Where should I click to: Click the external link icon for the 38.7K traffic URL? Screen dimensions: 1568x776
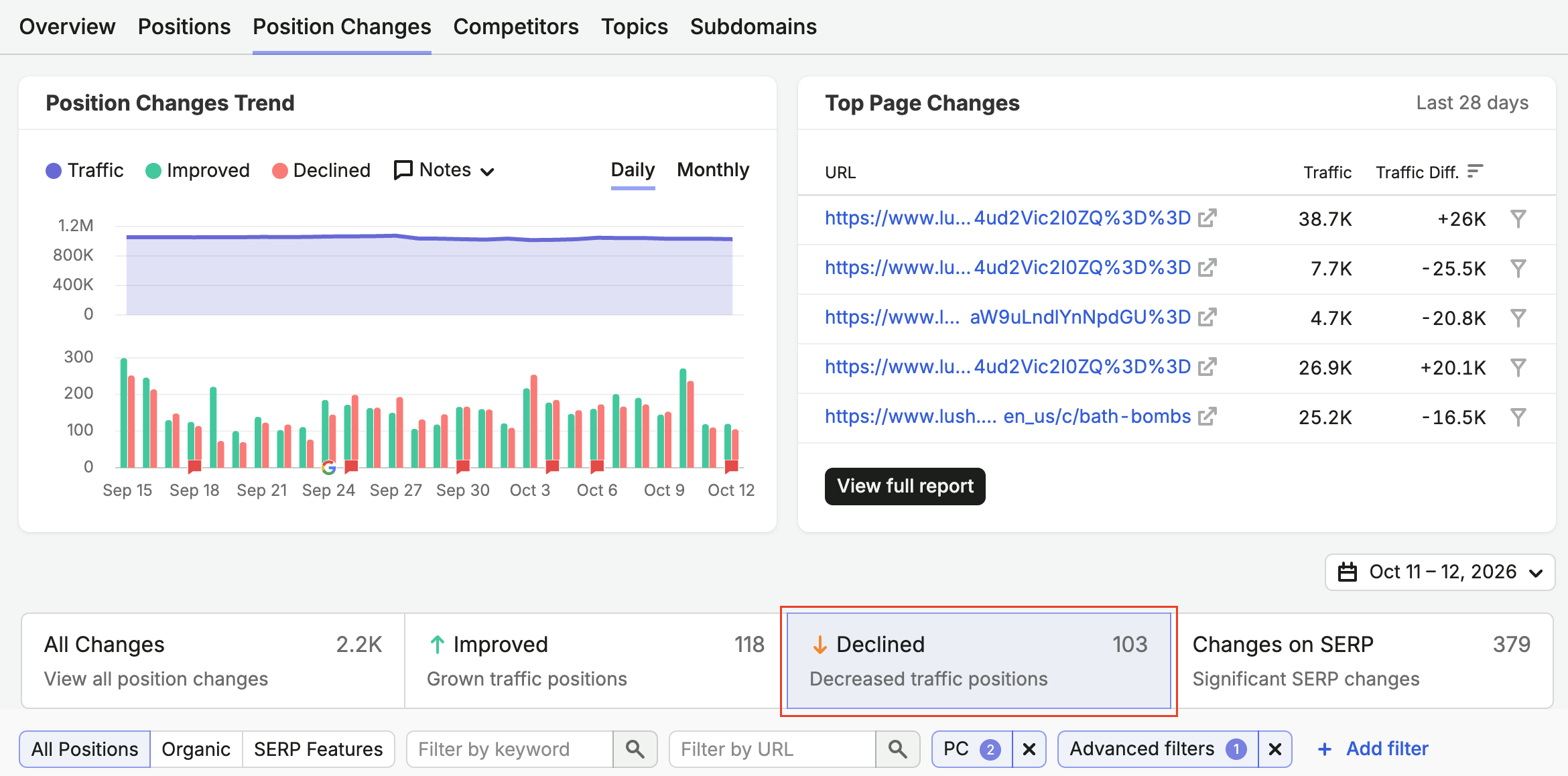coord(1207,218)
